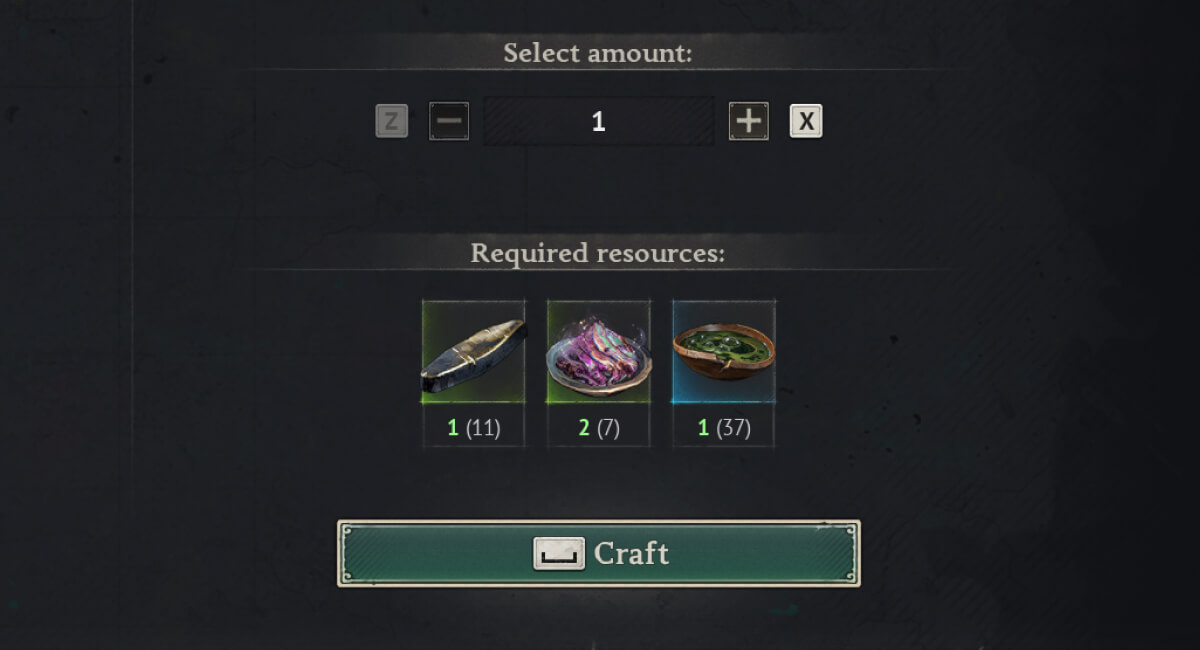Select the green herb bowl resource icon

coord(723,353)
